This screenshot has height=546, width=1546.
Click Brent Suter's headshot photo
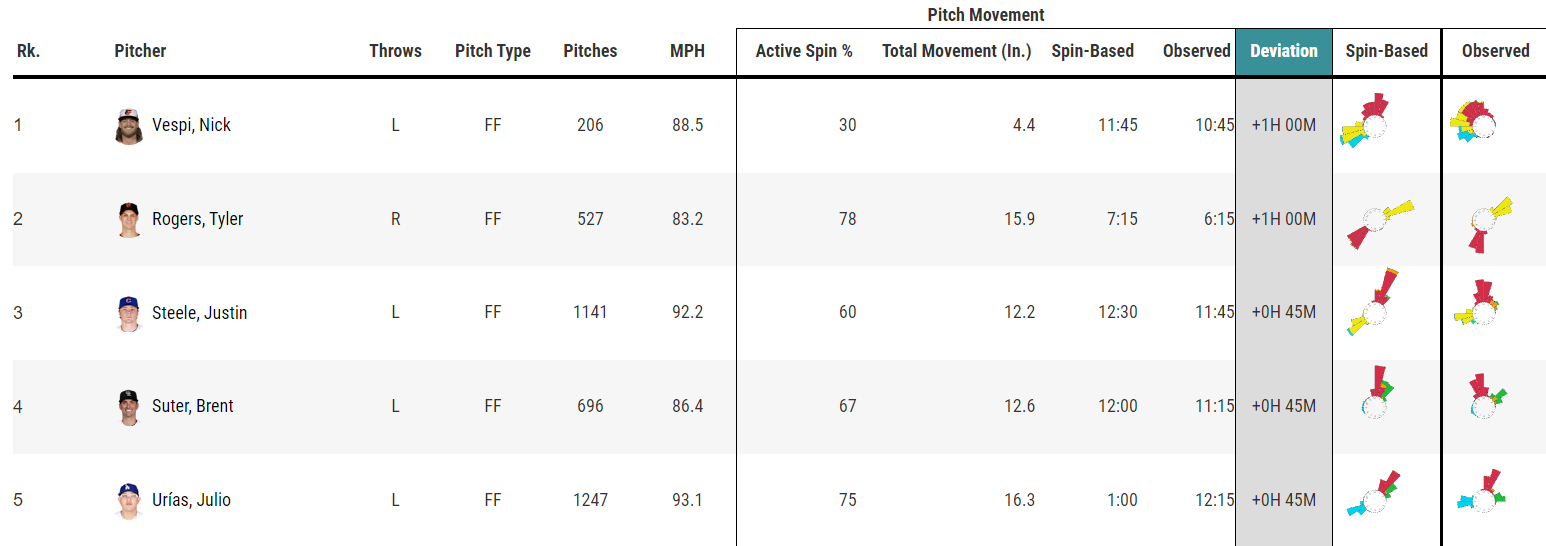(129, 407)
